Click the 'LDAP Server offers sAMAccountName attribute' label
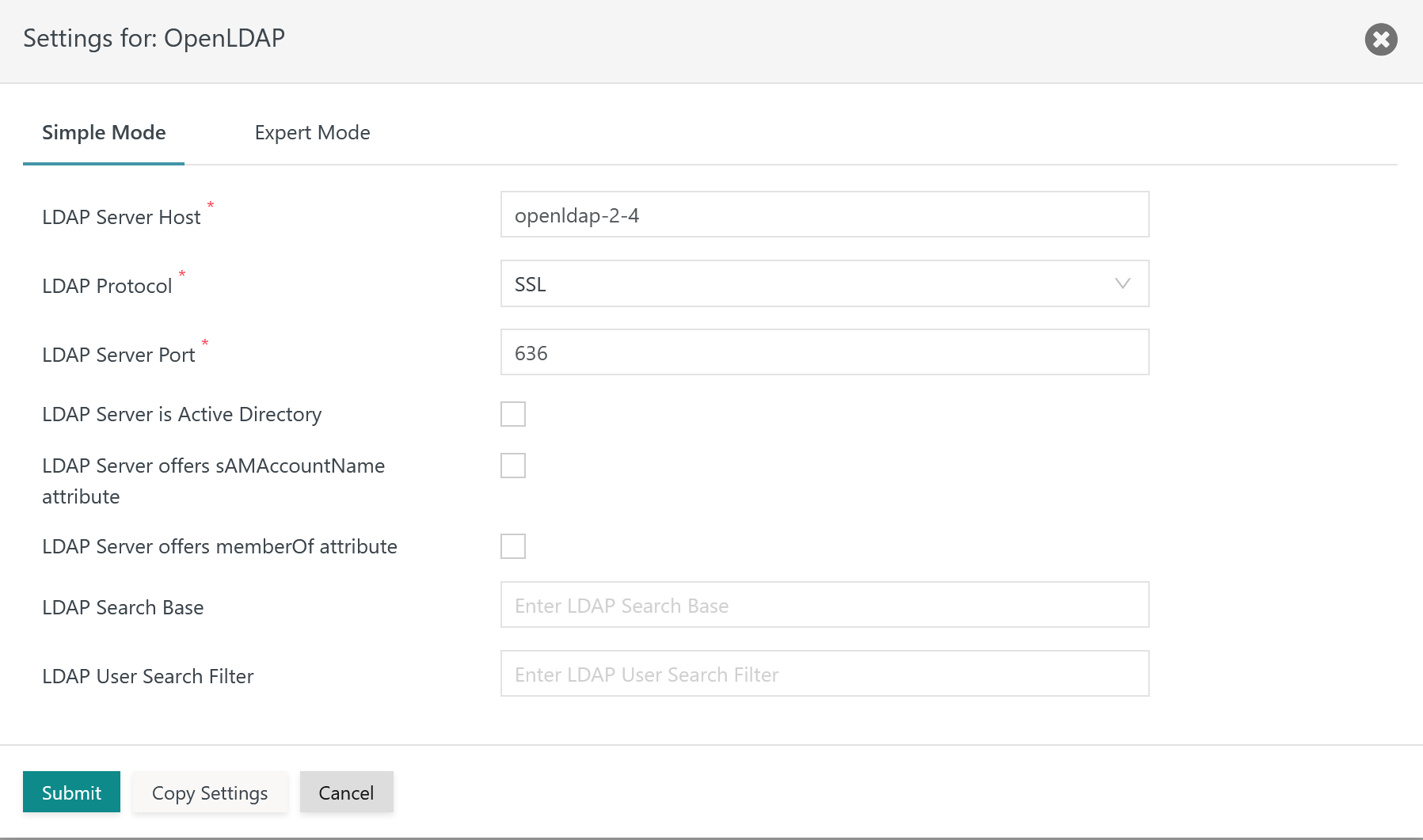Image resolution: width=1423 pixels, height=840 pixels. tap(214, 481)
